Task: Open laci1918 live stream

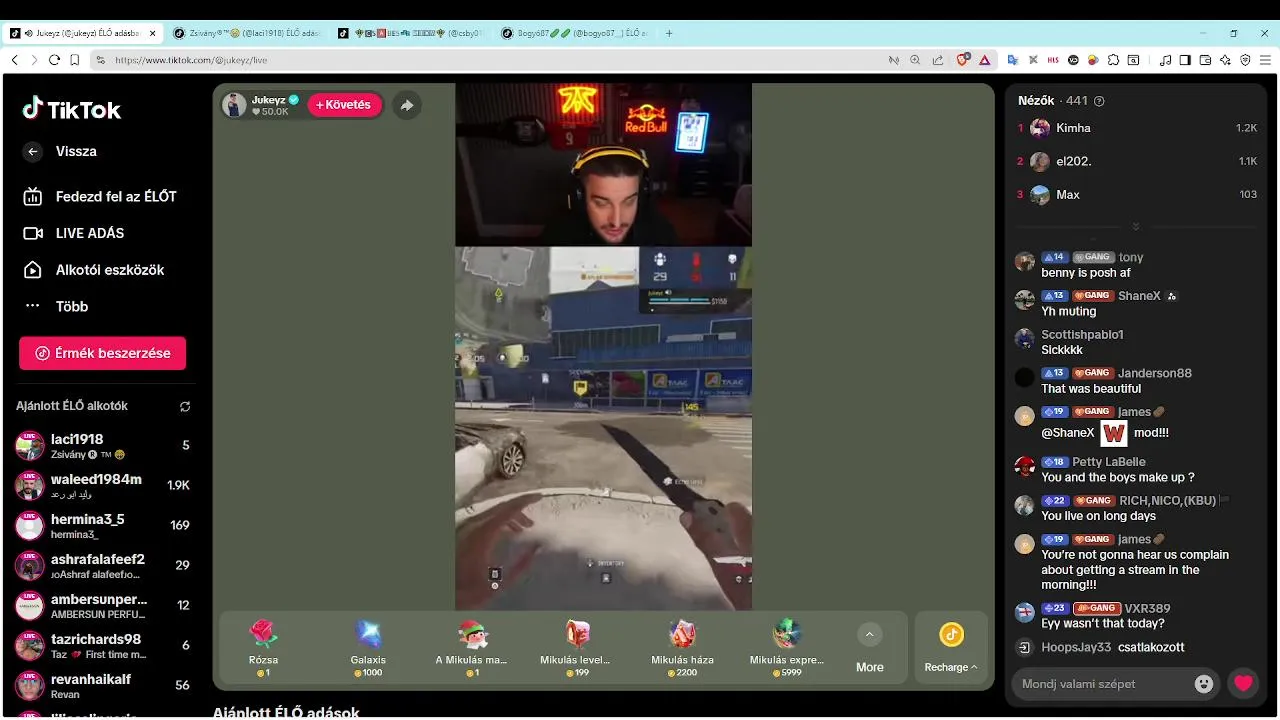Action: click(102, 446)
